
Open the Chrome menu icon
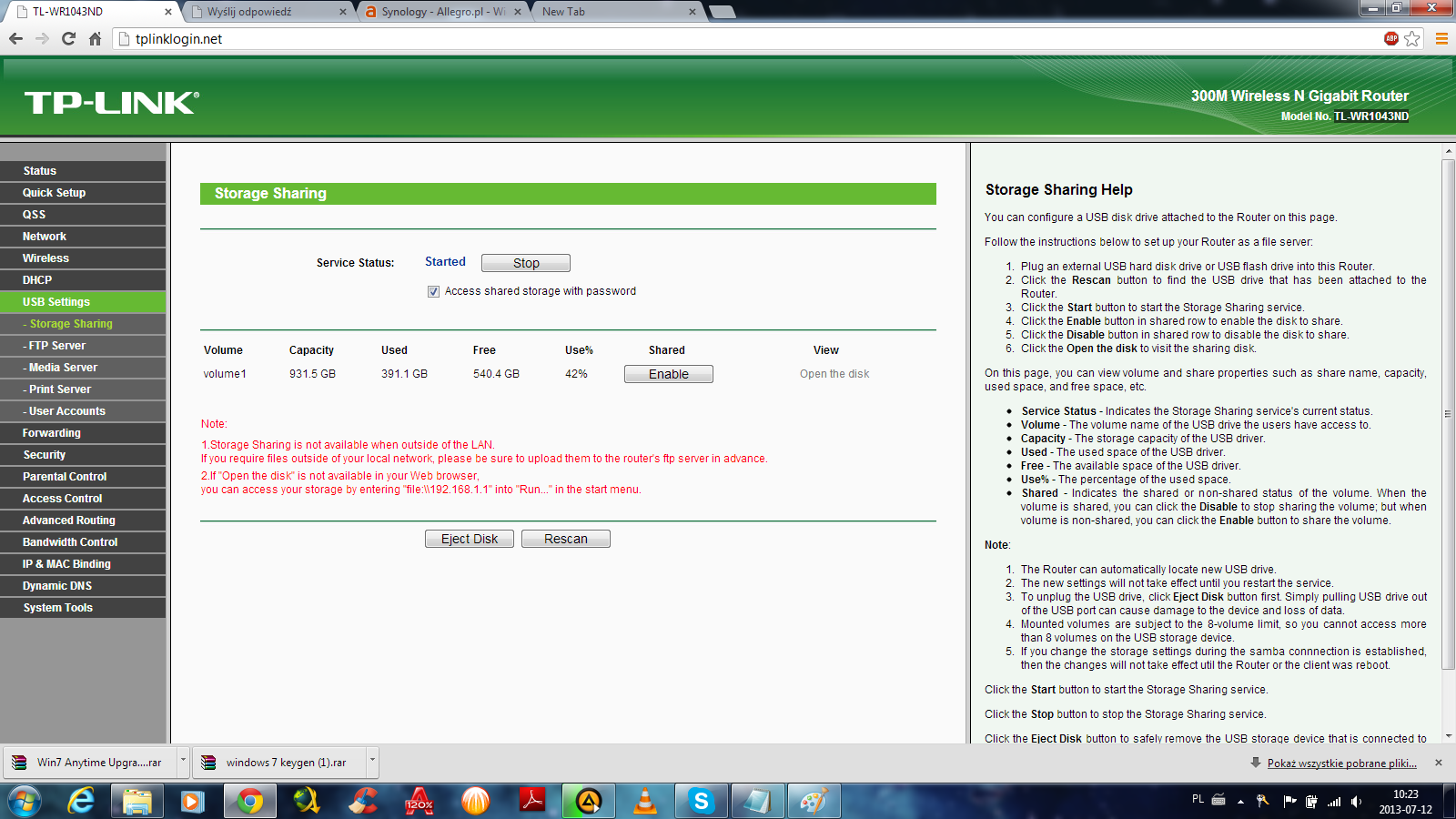[1441, 38]
